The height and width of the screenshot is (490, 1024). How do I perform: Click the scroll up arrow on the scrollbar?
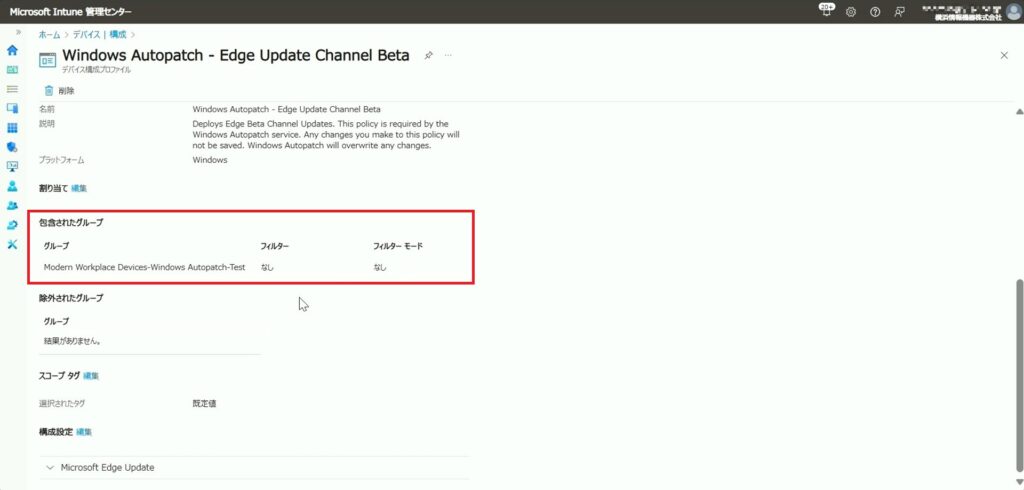tap(1018, 112)
